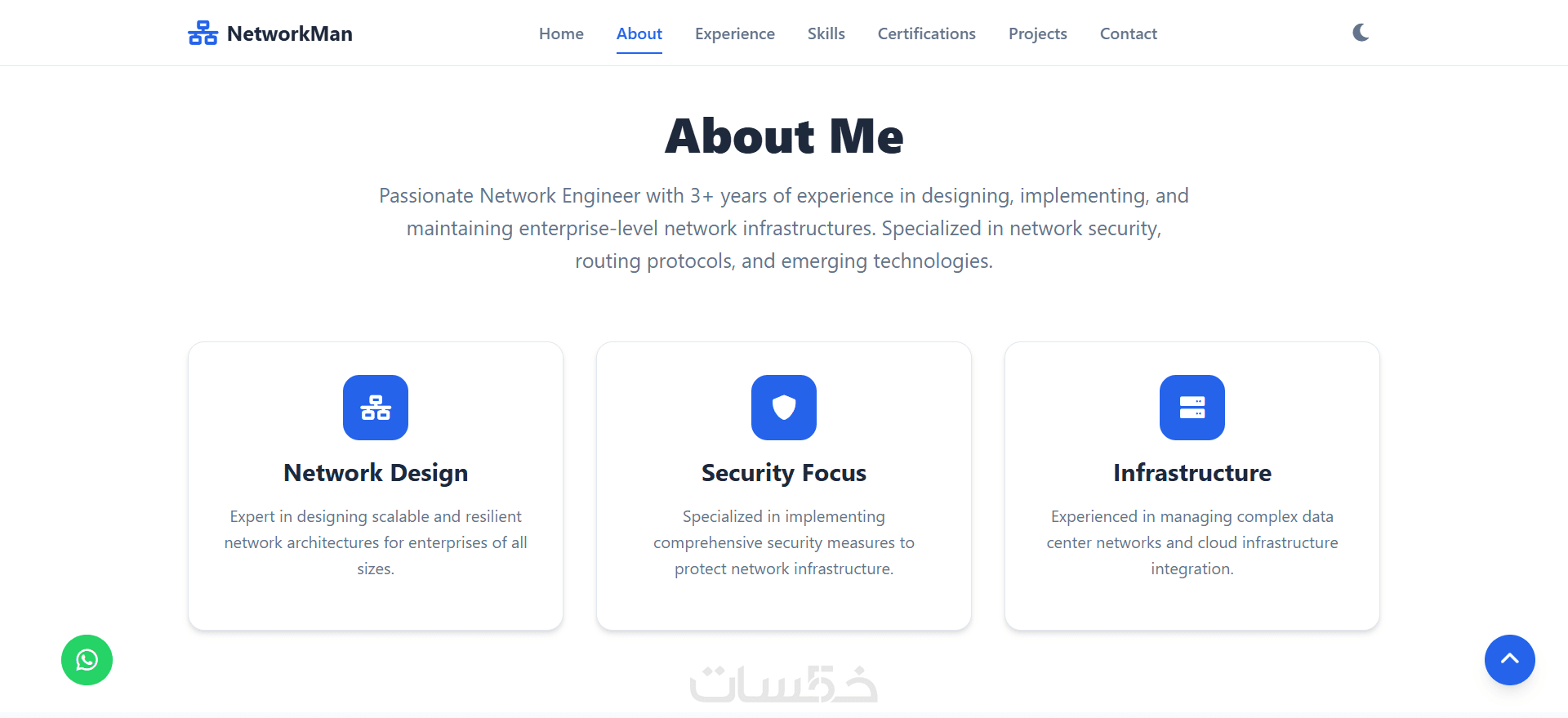Click the Network Design card heading
The width and height of the screenshot is (1568, 718).
[x=376, y=473]
